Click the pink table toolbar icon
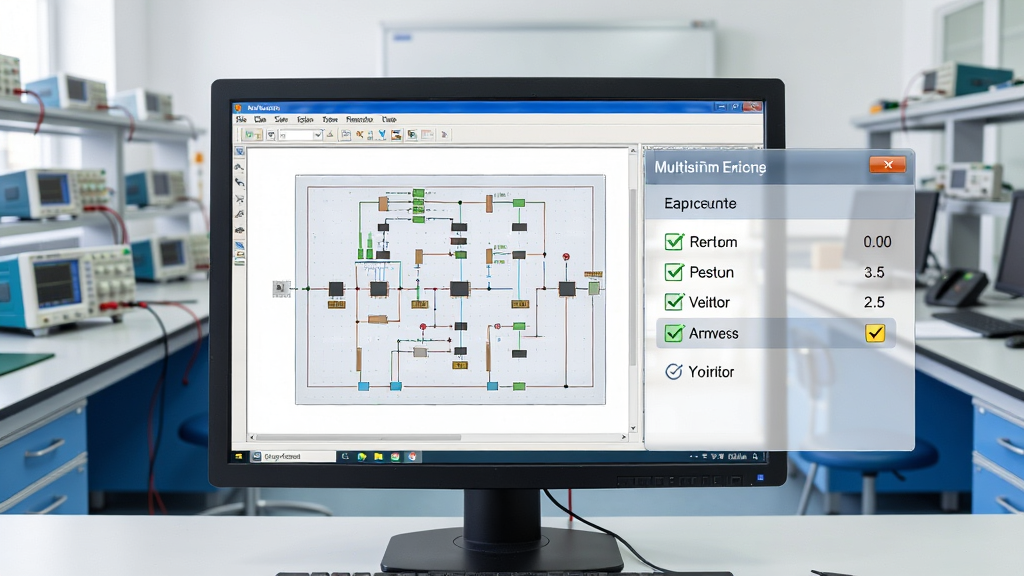The width and height of the screenshot is (1024, 576). coord(426,135)
